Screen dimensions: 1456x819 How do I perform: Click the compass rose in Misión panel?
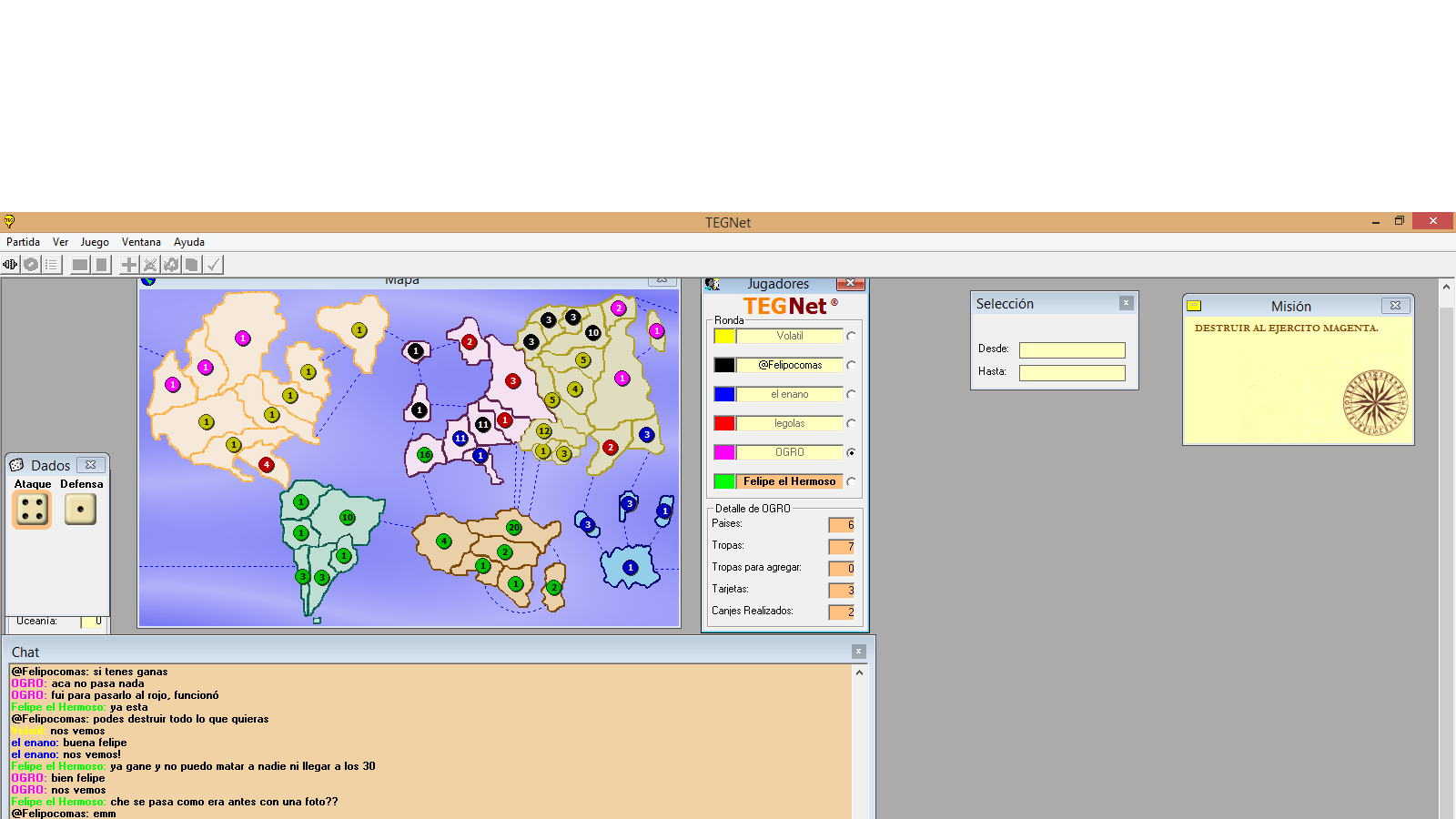point(1375,402)
